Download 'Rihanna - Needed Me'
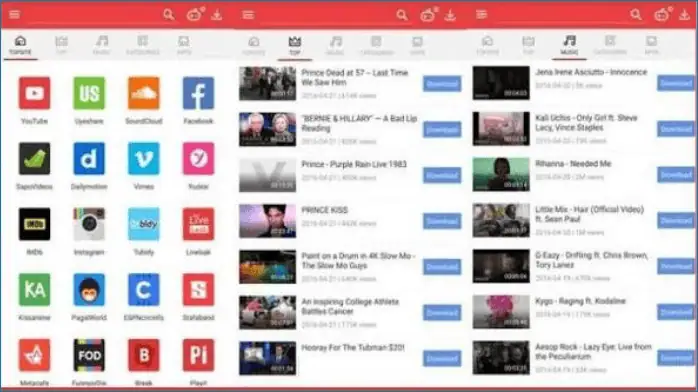698x392 pixels. point(676,175)
